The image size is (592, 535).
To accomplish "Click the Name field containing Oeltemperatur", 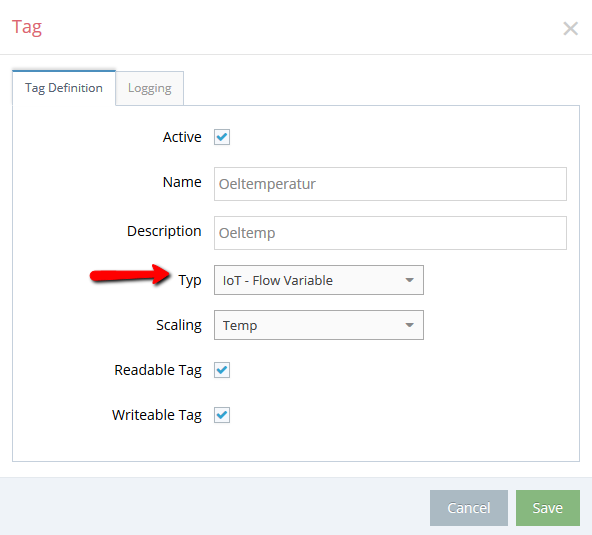I will (x=390, y=184).
